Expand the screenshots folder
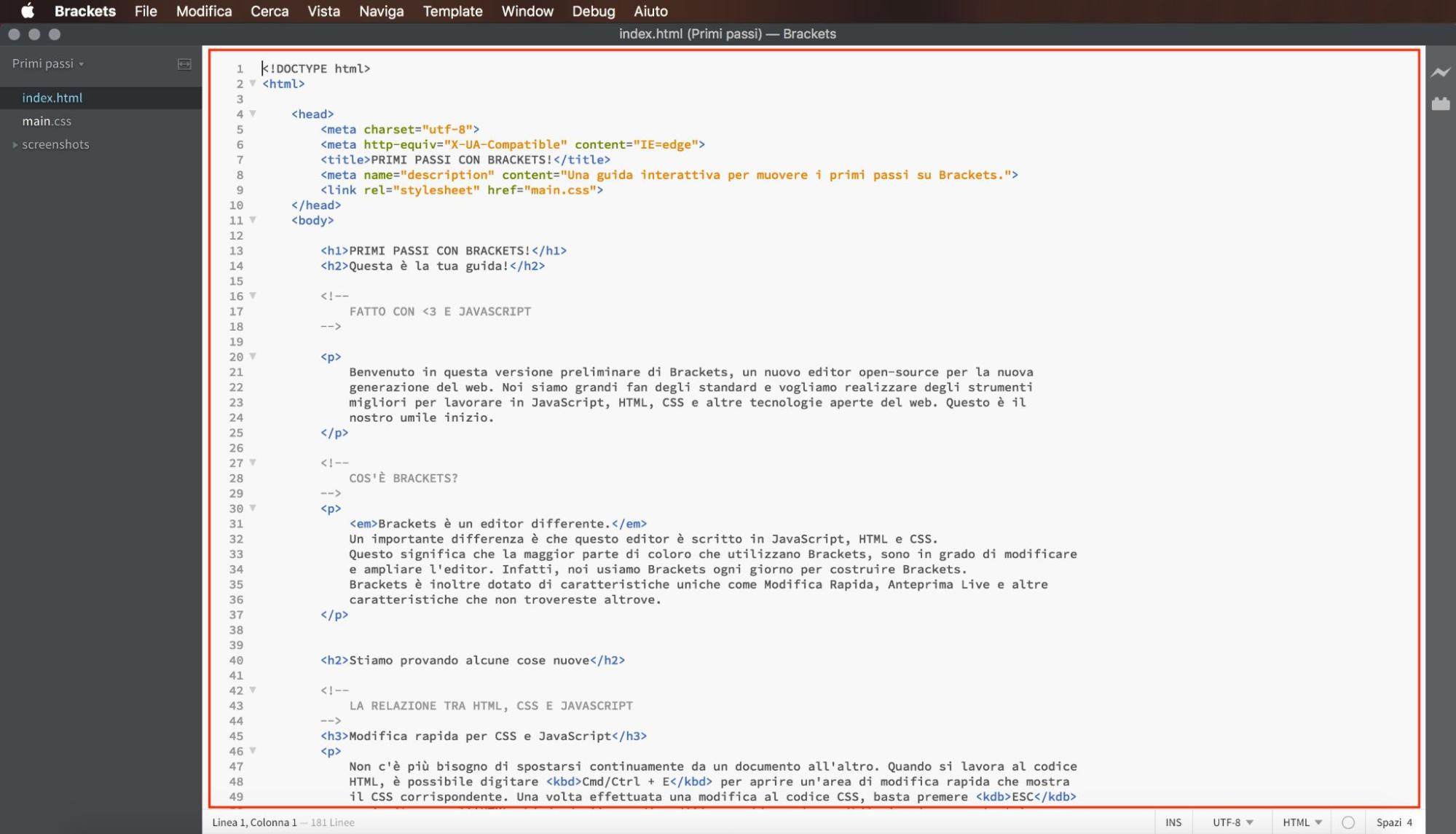The image size is (1456, 834). click(55, 144)
